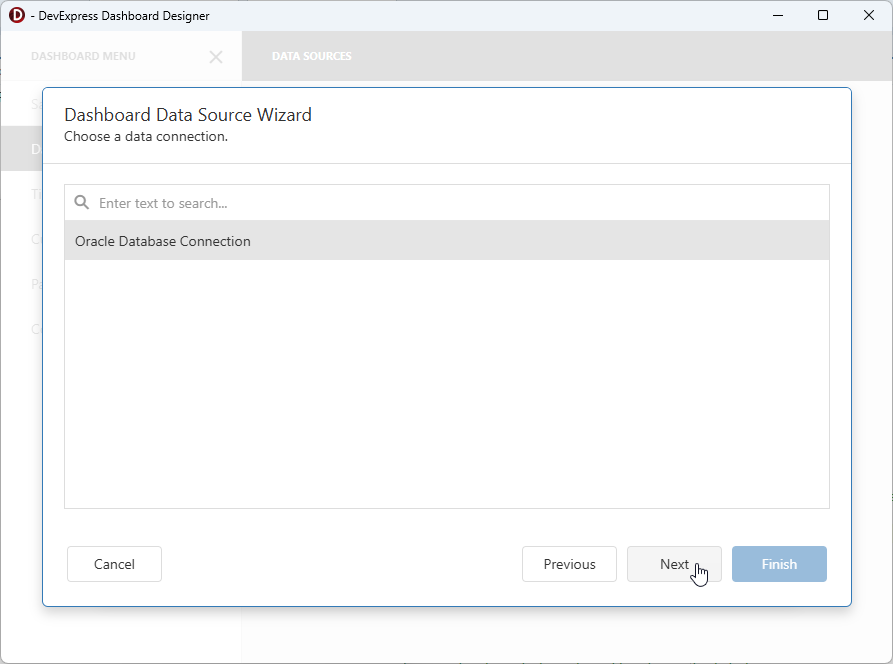Click the Finish button

click(779, 564)
